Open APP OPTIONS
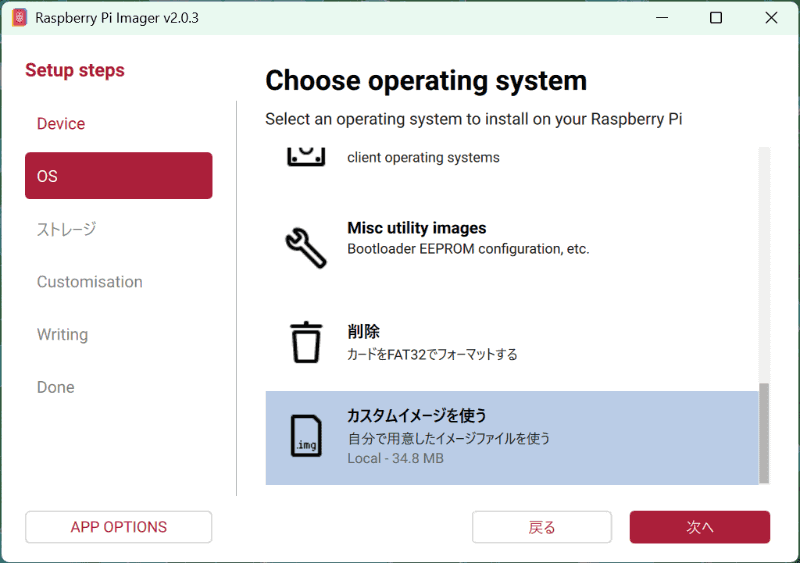This screenshot has height=563, width=800. (x=118, y=527)
